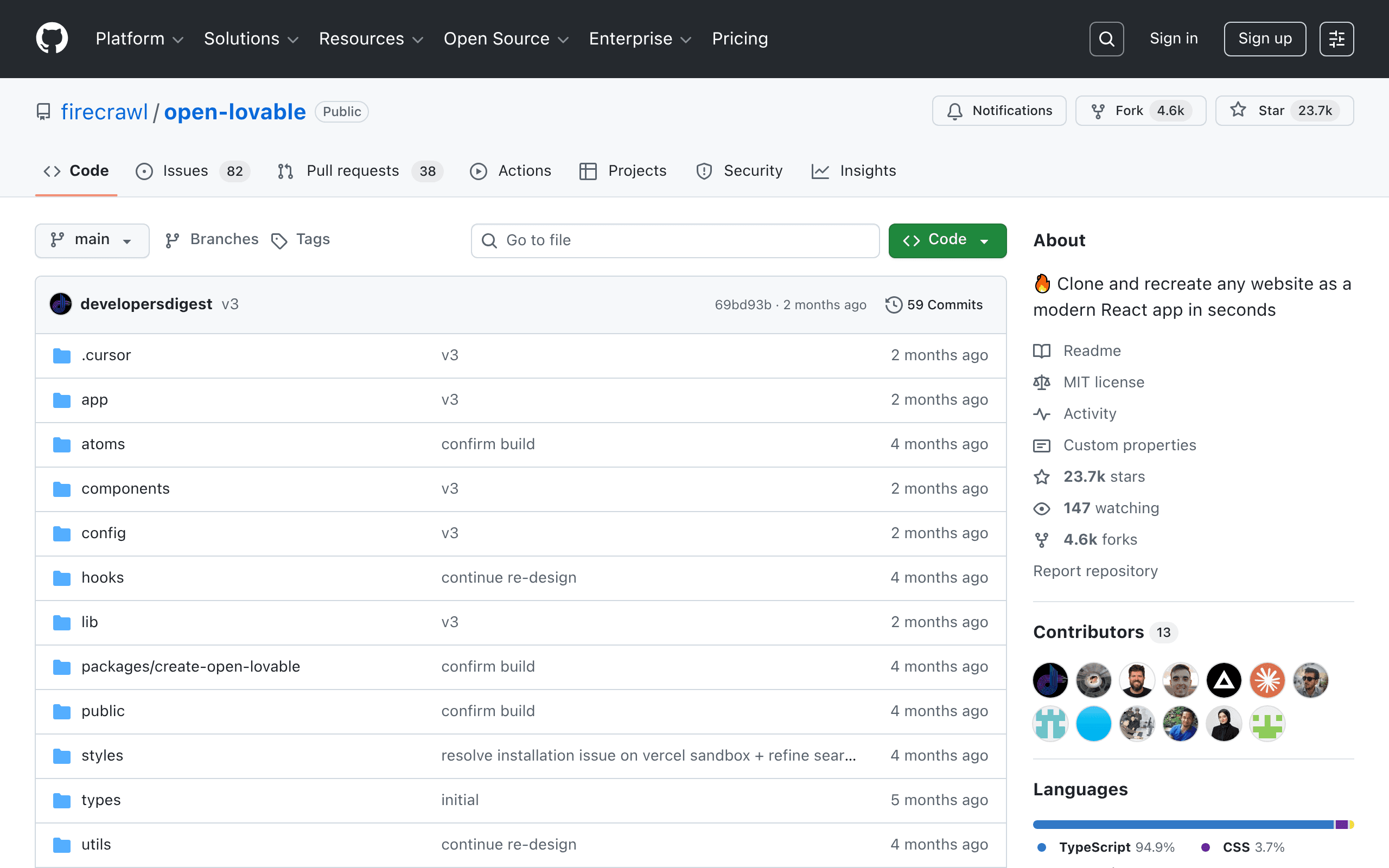This screenshot has height=868, width=1389.
Task: Open the orange starburst contributor avatar
Action: point(1267,680)
